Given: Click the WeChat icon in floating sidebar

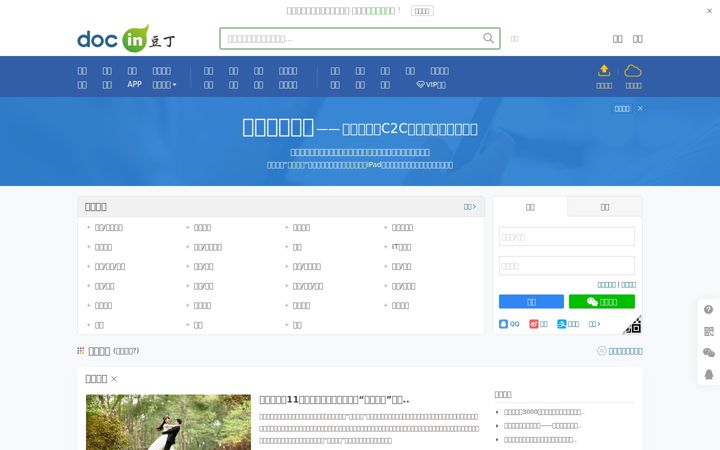Looking at the screenshot, I should [709, 353].
